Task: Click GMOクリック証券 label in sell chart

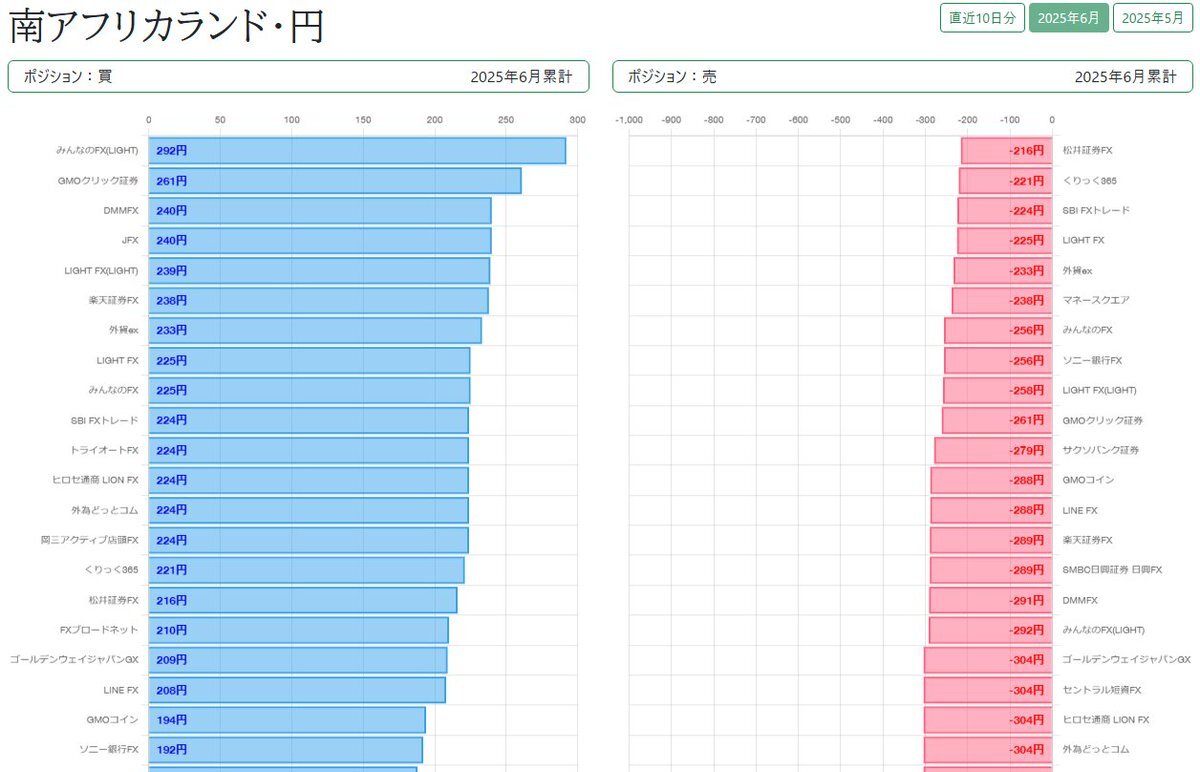Action: pyautogui.click(x=1103, y=420)
